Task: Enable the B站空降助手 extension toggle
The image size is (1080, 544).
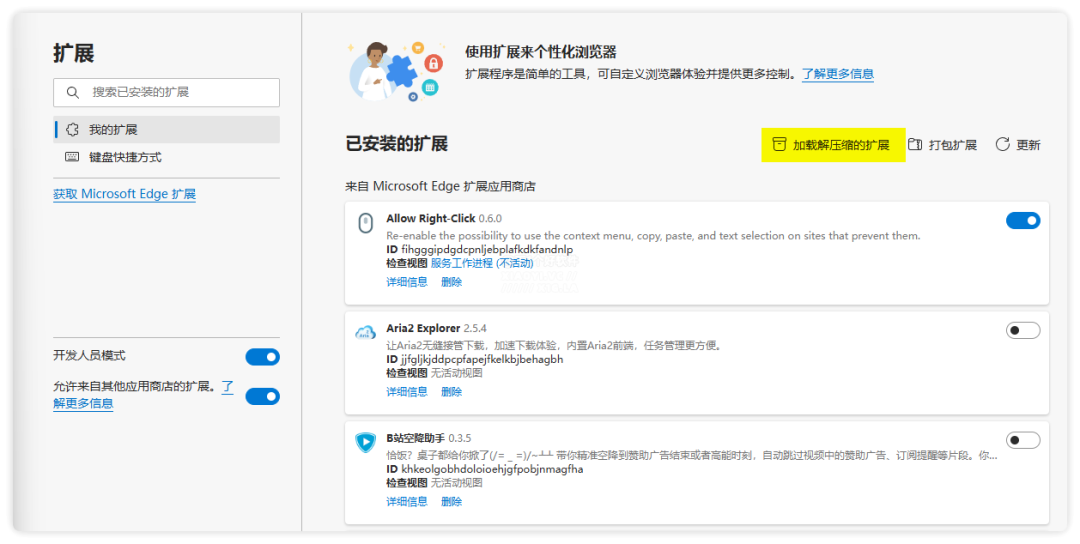Action: (1023, 440)
